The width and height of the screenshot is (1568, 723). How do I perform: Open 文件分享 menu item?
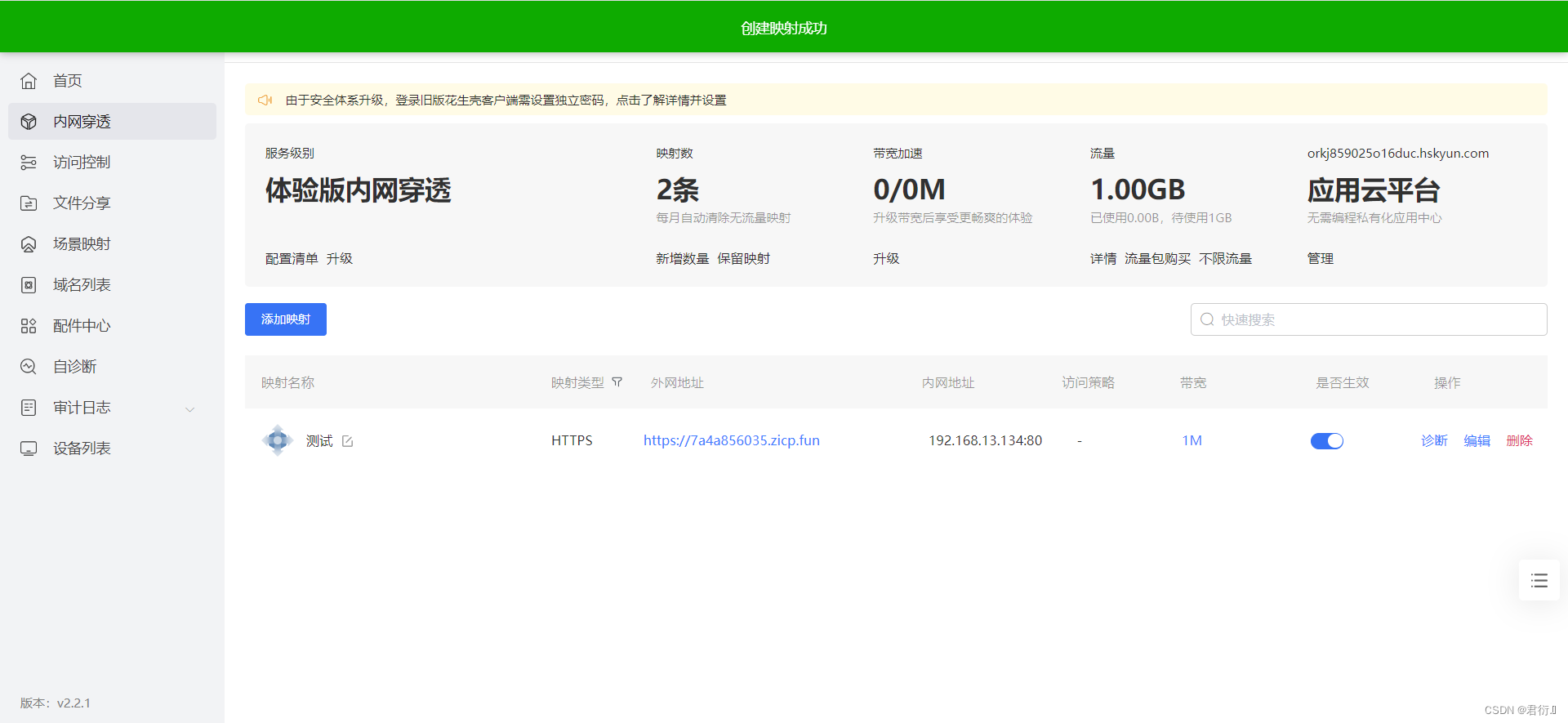point(113,203)
